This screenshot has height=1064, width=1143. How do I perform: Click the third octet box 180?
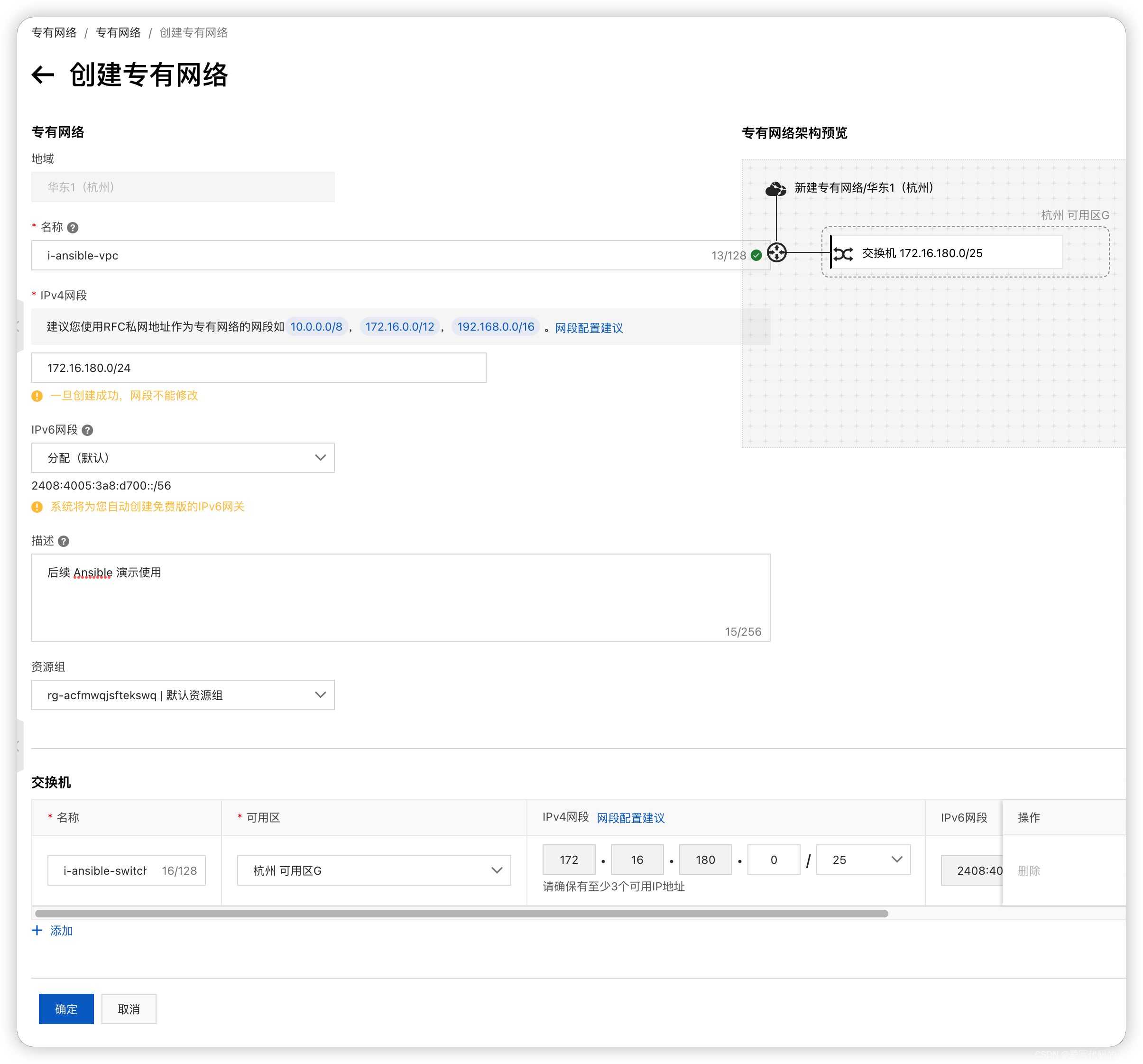[705, 860]
